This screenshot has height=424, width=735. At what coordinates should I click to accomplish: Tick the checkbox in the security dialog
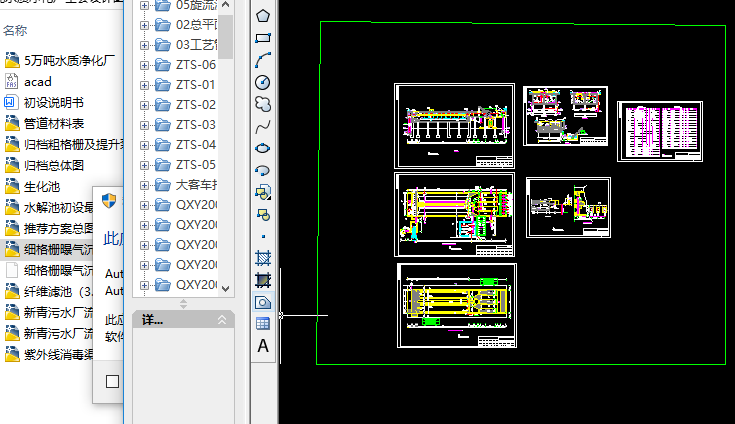coord(112,381)
